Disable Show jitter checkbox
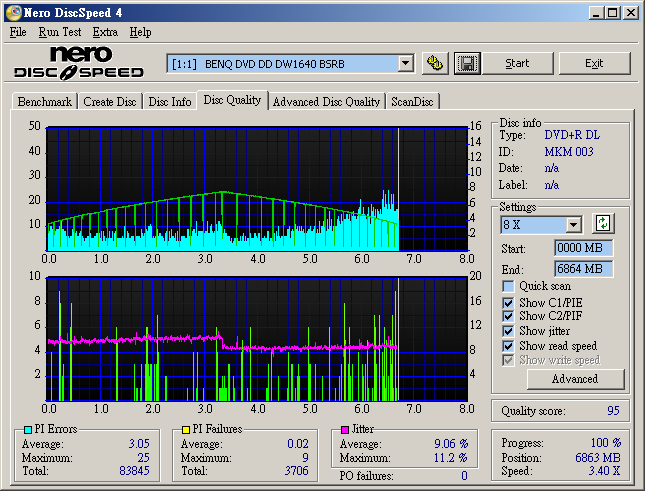This screenshot has height=491, width=645. click(508, 331)
